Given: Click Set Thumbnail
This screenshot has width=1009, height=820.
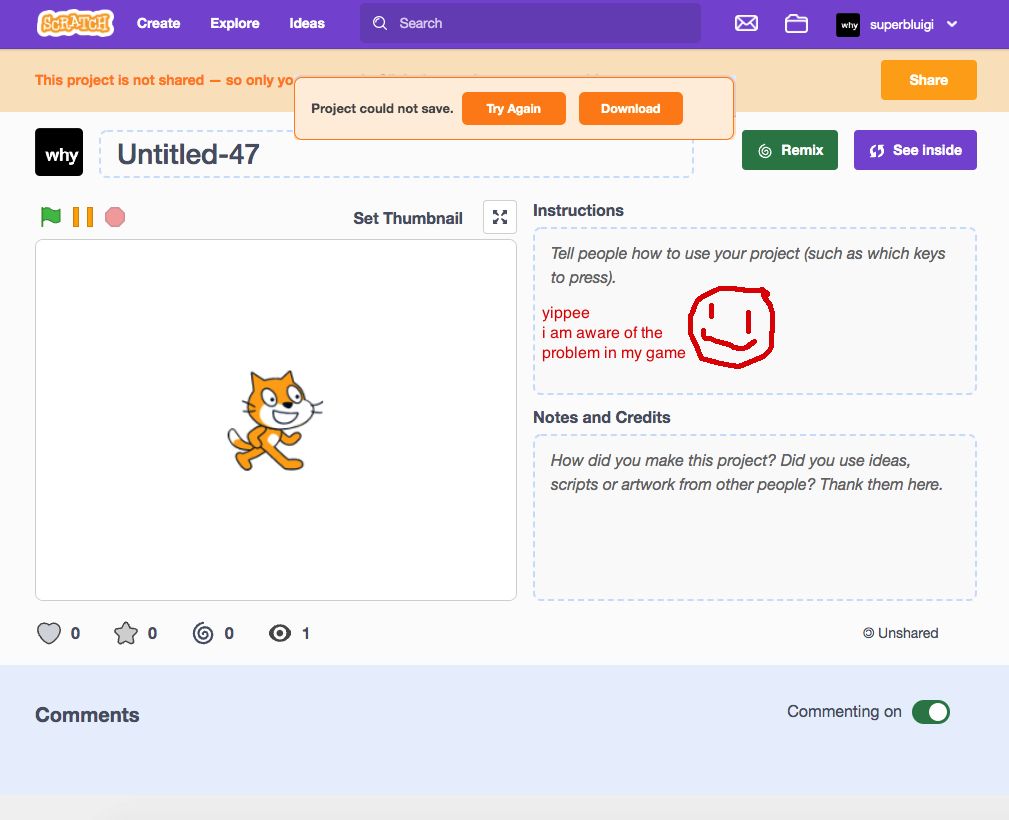Looking at the screenshot, I should pyautogui.click(x=408, y=218).
